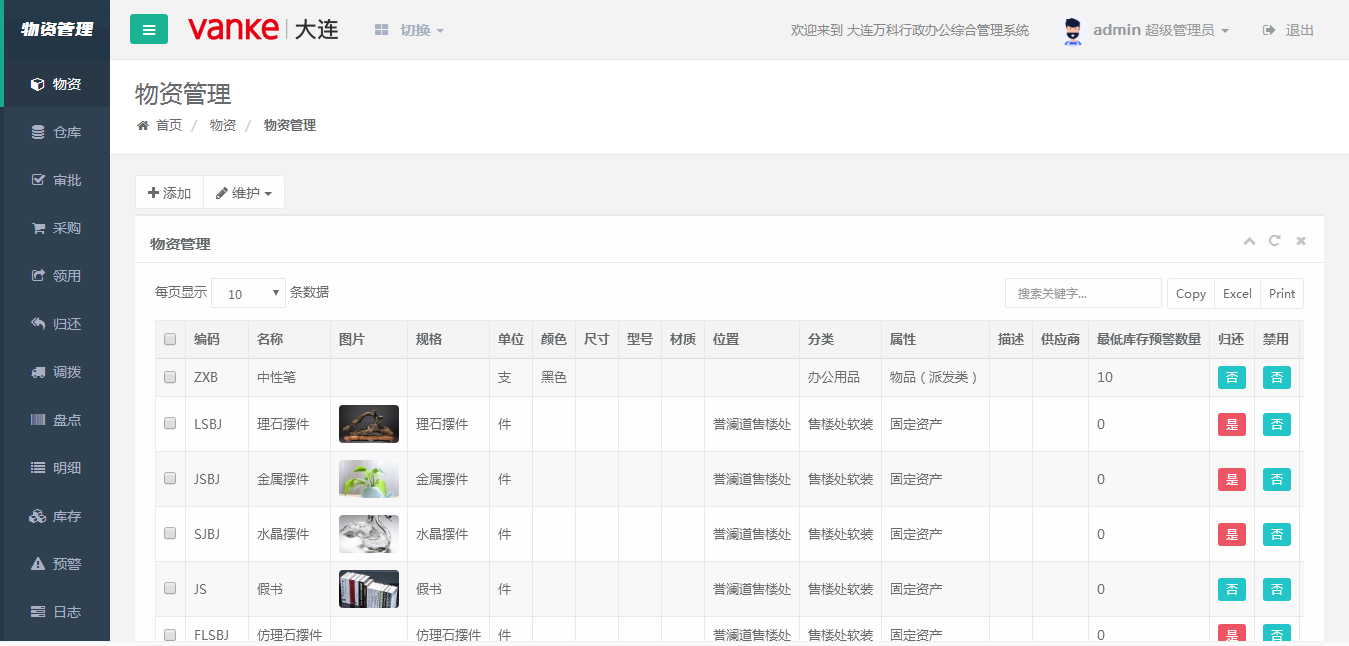Tick the checkbox for the ZXB row
Image resolution: width=1349 pixels, height=646 pixels.
click(170, 377)
